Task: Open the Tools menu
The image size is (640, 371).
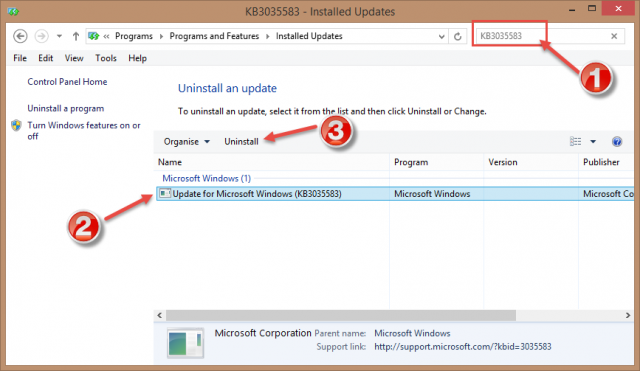Action: (x=106, y=58)
